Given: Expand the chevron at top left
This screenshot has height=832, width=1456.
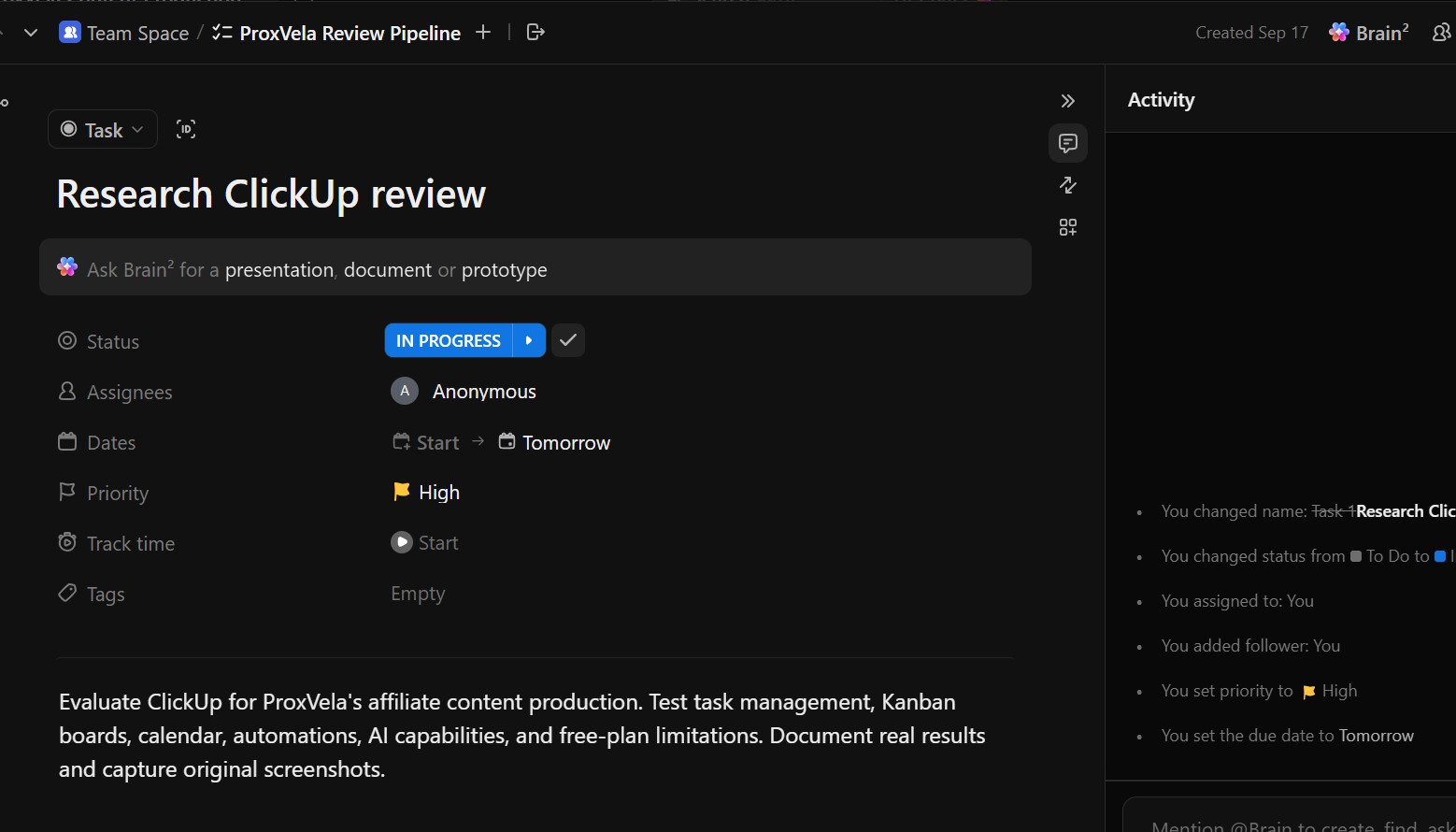Looking at the screenshot, I should 31,33.
